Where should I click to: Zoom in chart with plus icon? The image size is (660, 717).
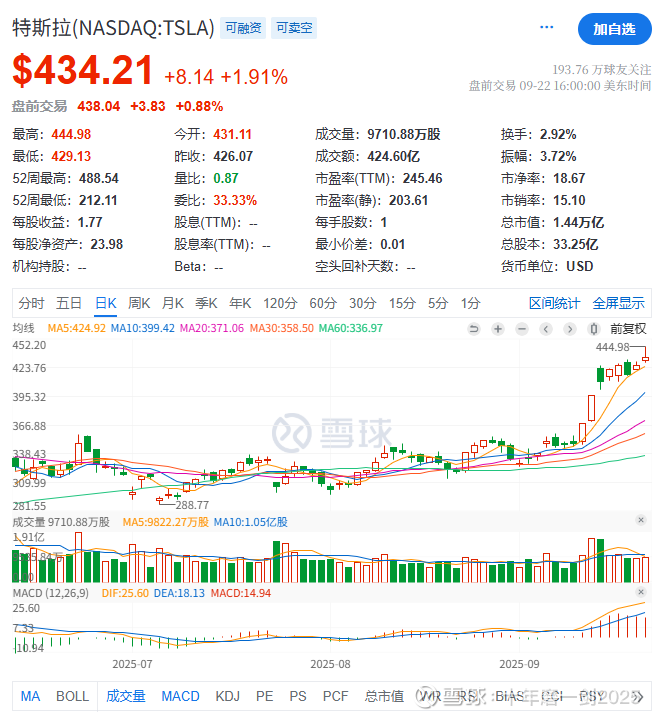pyautogui.click(x=498, y=329)
